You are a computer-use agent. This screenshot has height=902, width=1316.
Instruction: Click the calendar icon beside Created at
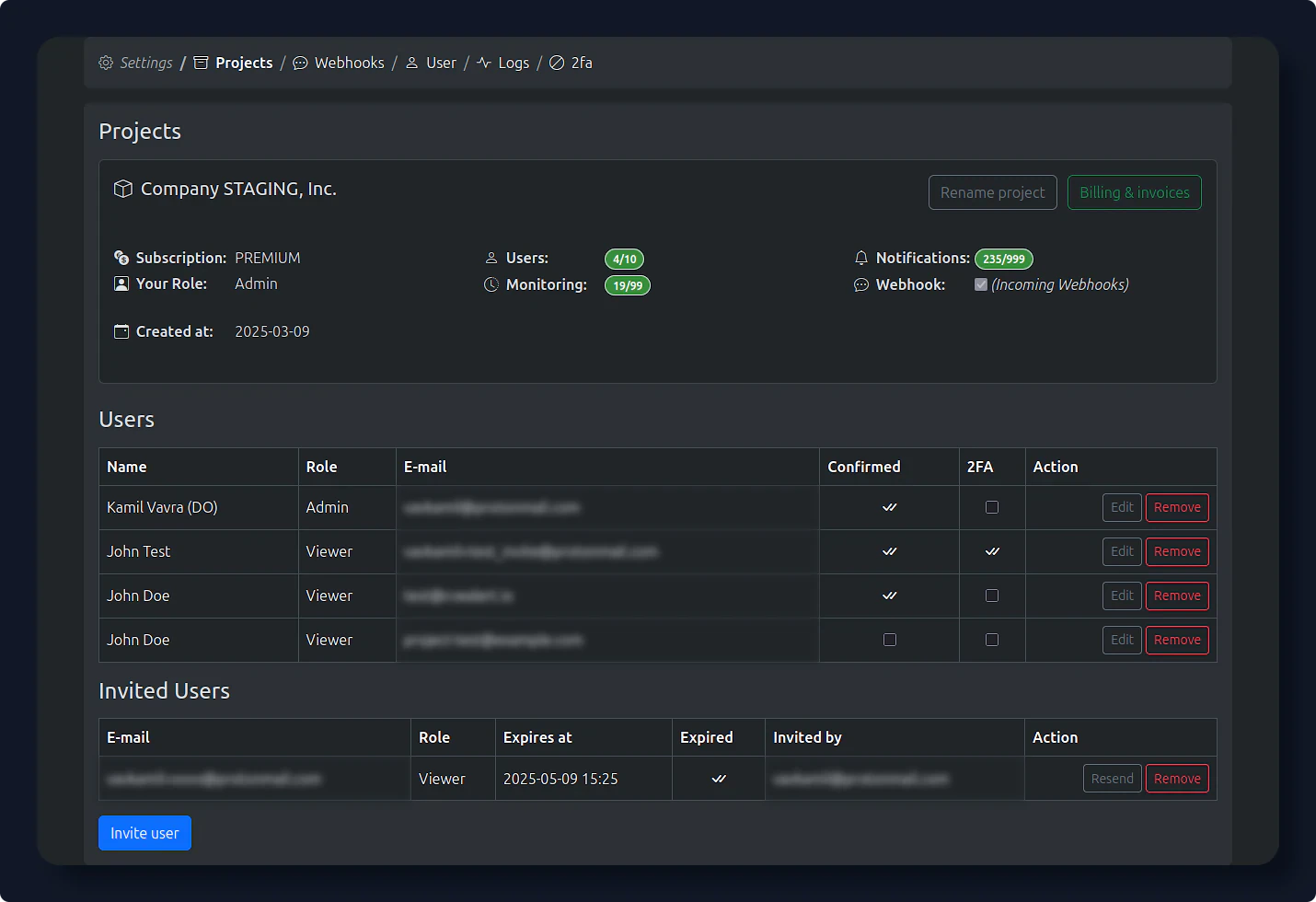click(121, 331)
